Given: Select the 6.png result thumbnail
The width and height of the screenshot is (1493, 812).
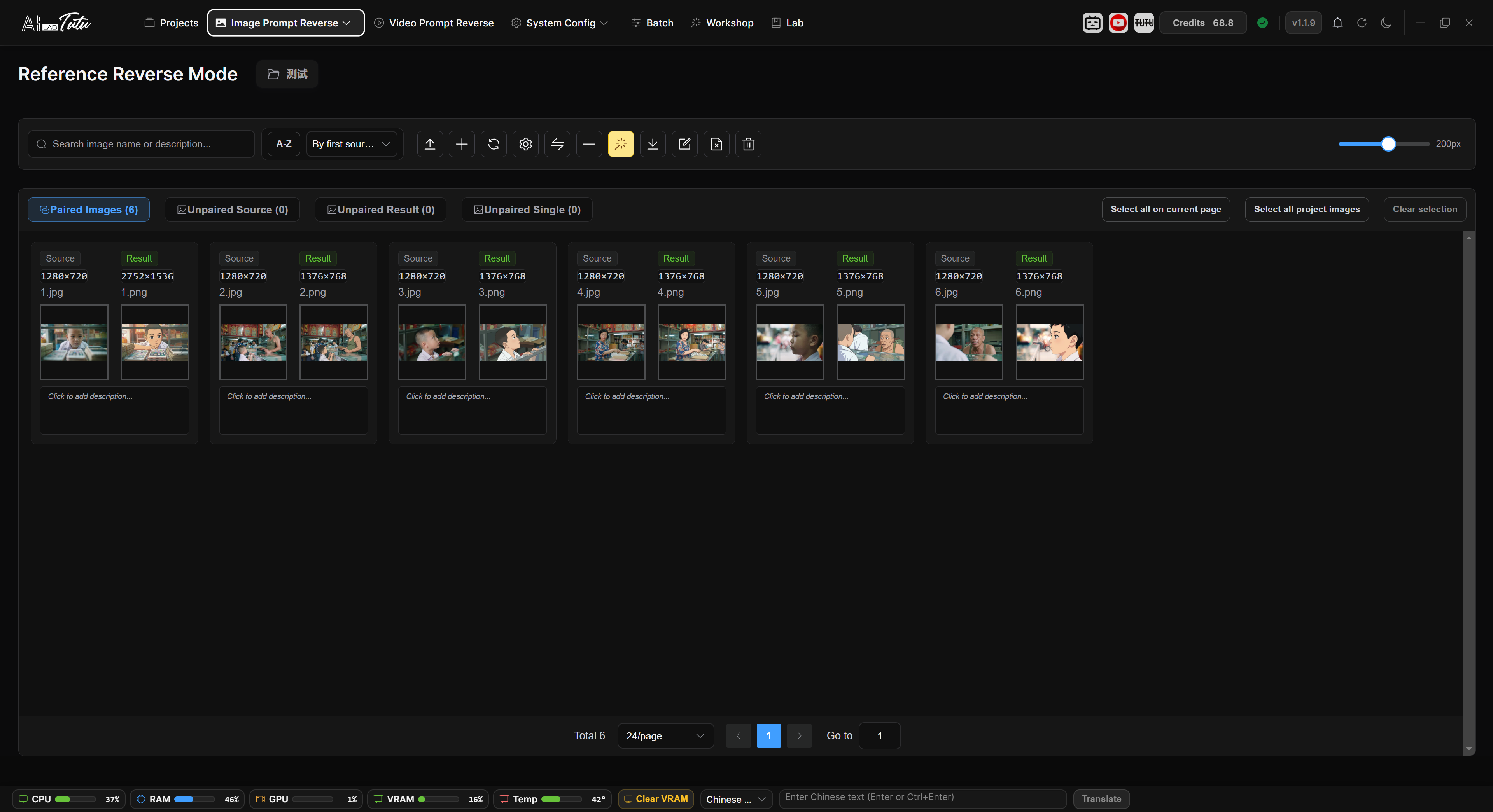Looking at the screenshot, I should (x=1049, y=342).
